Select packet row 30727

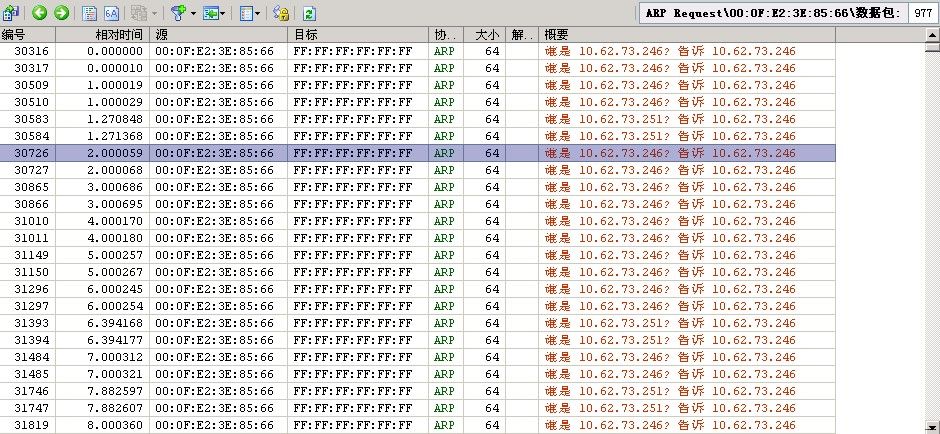click(x=417, y=170)
